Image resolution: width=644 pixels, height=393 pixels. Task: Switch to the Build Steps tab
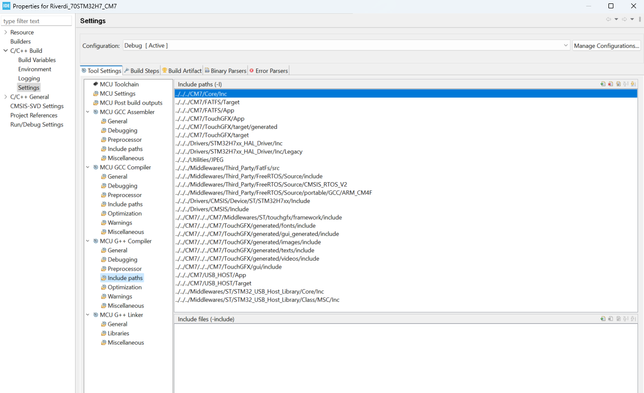pos(141,71)
